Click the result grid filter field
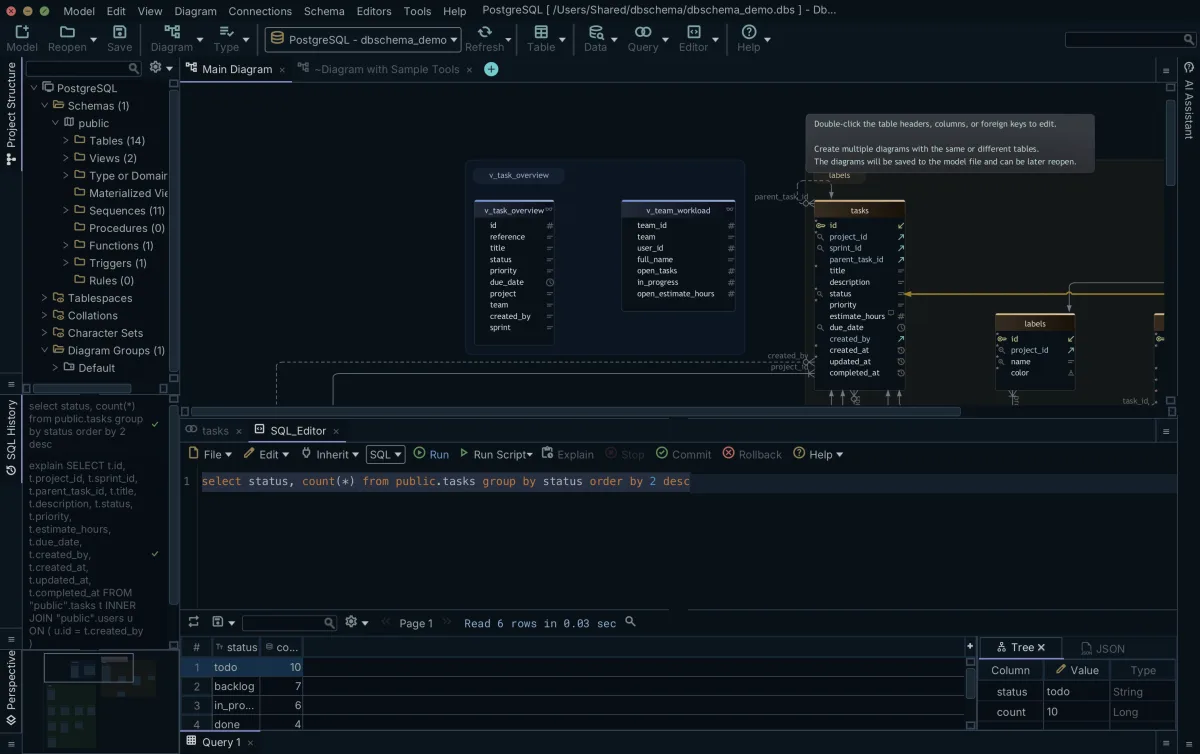Screen dimensions: 1200x754 pos(290,622)
